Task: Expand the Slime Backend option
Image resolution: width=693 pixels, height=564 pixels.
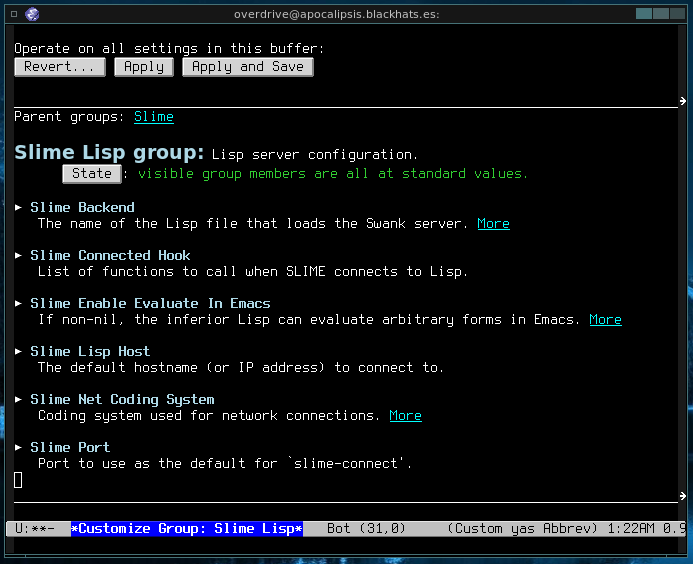Action: pos(18,207)
